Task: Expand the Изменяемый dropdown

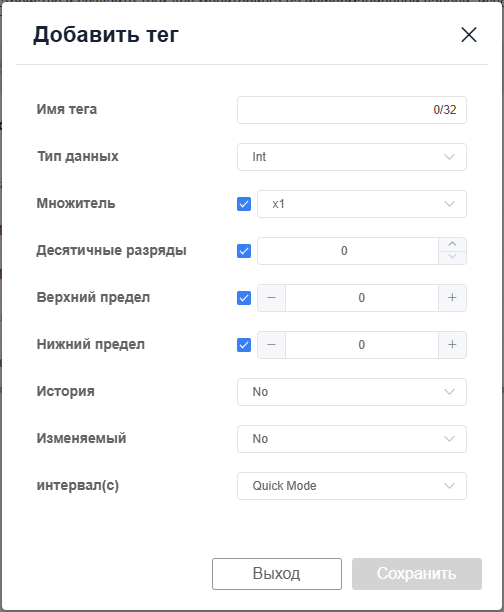Action: pos(351,439)
